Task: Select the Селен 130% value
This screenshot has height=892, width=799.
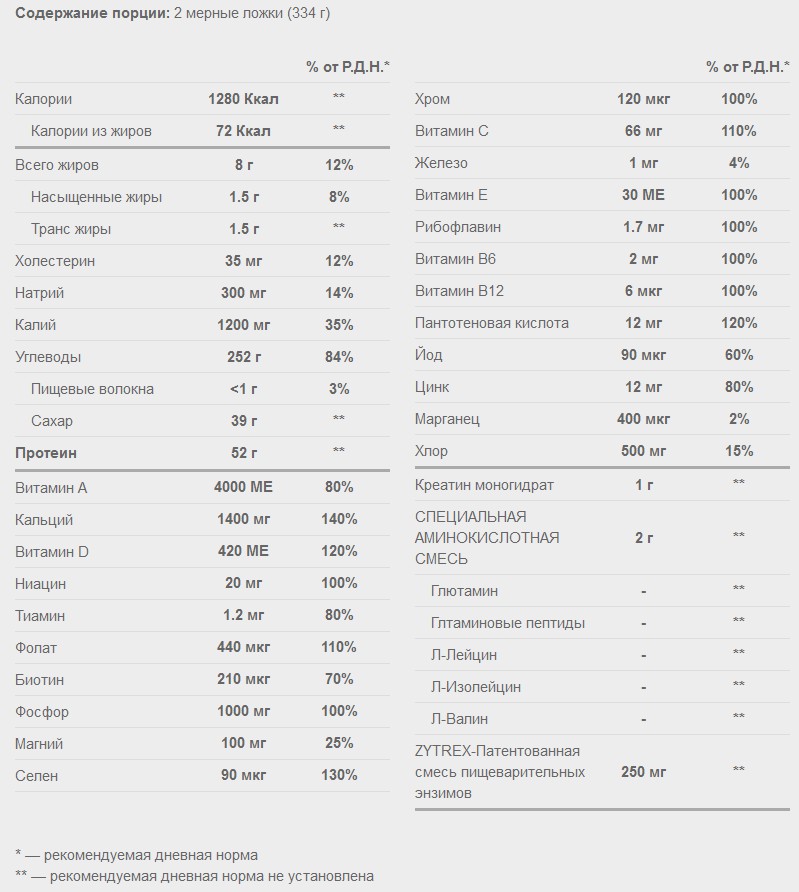Action: [339, 775]
